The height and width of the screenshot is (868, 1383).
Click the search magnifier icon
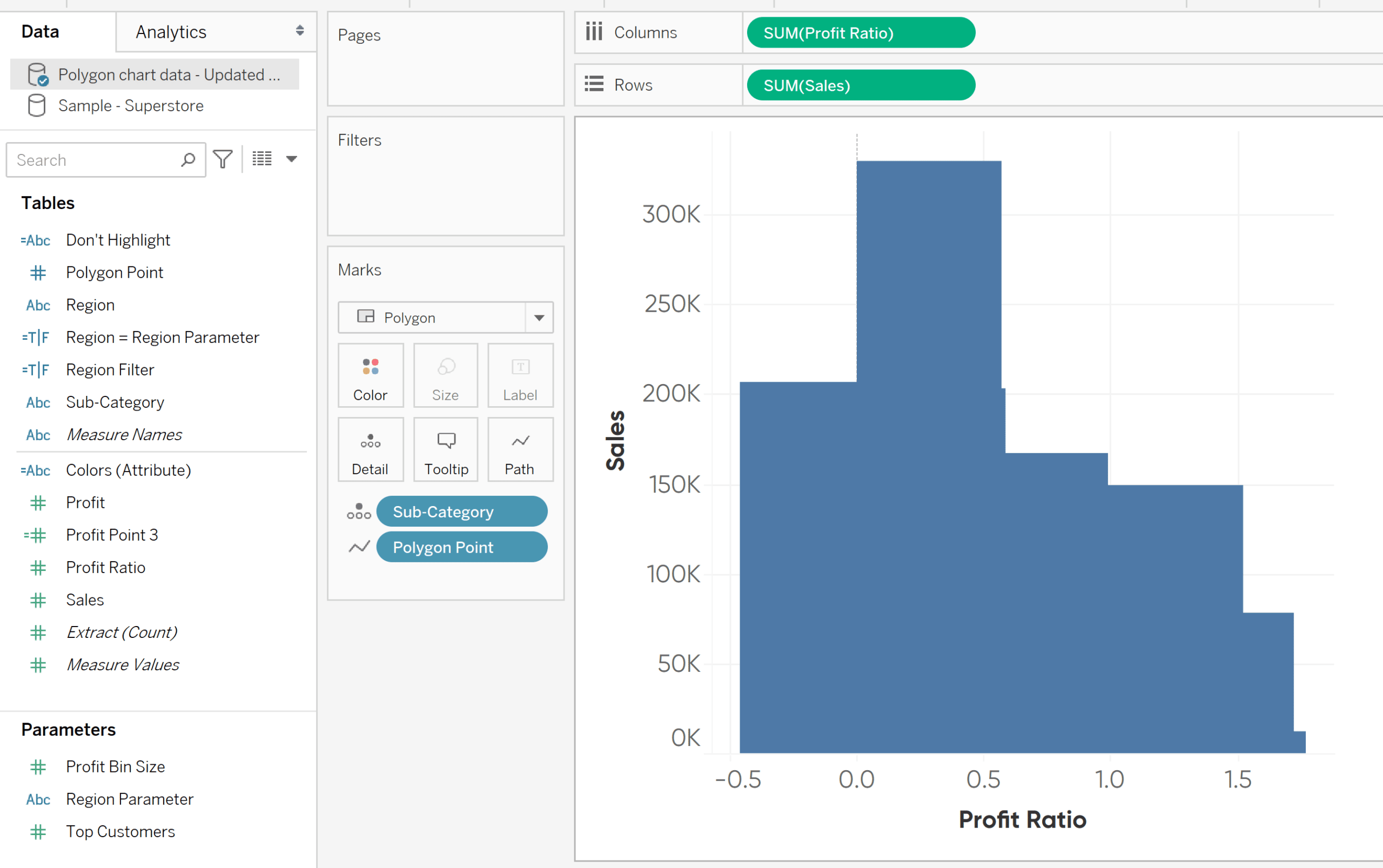pyautogui.click(x=189, y=159)
